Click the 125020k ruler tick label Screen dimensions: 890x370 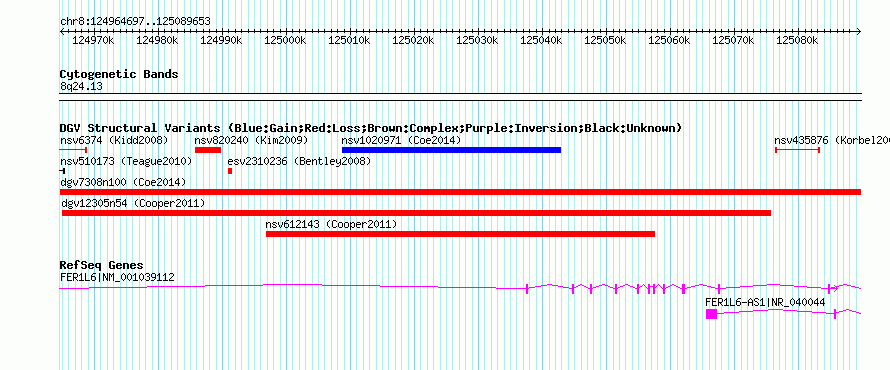click(413, 40)
